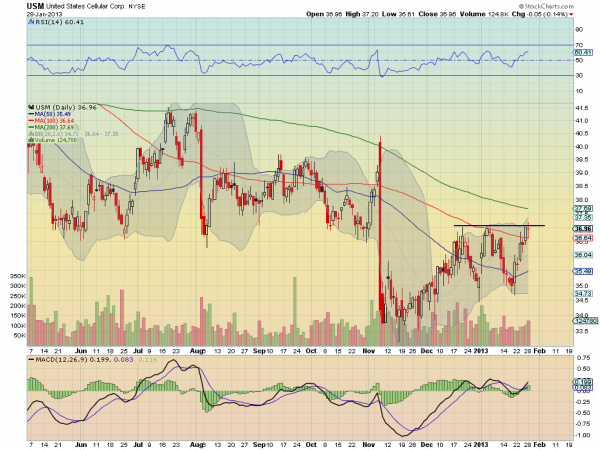Click the 36.04 middle band tag on the price axis
This screenshot has width=600, height=450.
click(x=583, y=255)
